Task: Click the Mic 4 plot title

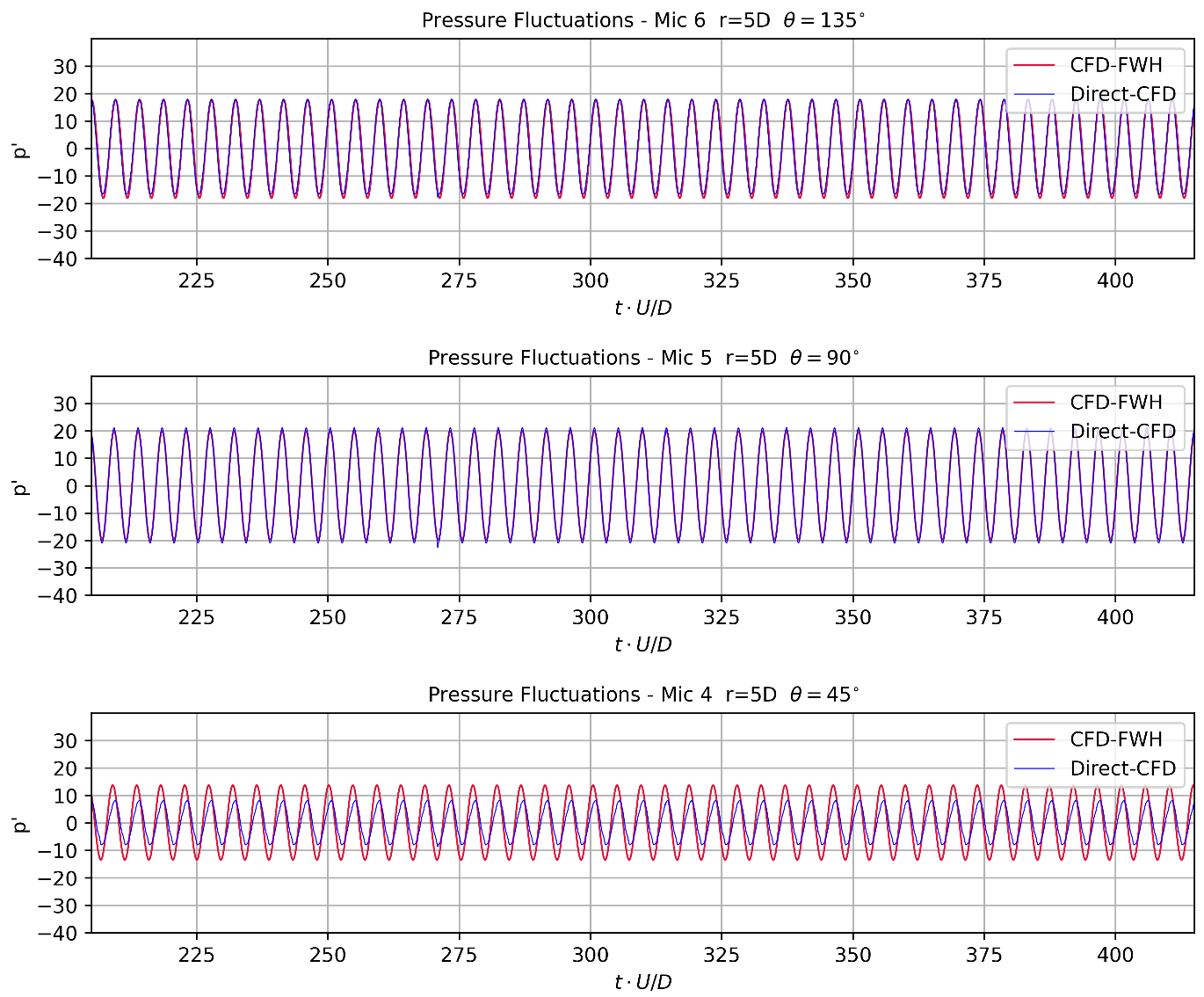Action: pos(642,695)
